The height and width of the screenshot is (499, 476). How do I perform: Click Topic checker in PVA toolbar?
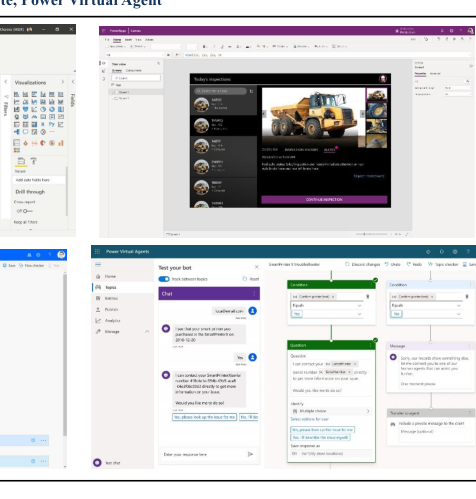pyautogui.click(x=443, y=264)
